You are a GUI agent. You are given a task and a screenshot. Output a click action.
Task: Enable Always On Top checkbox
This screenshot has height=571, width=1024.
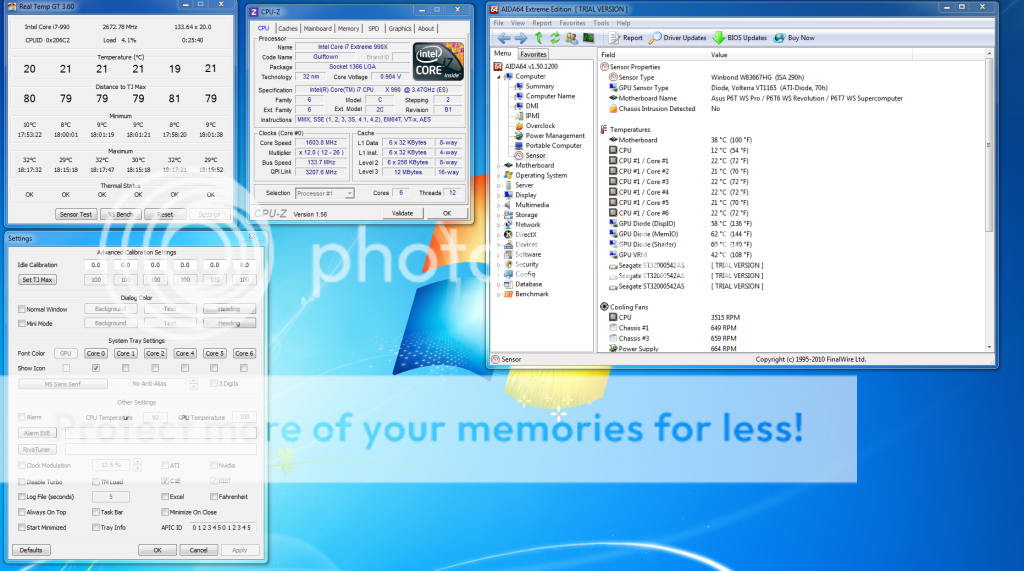[x=22, y=512]
